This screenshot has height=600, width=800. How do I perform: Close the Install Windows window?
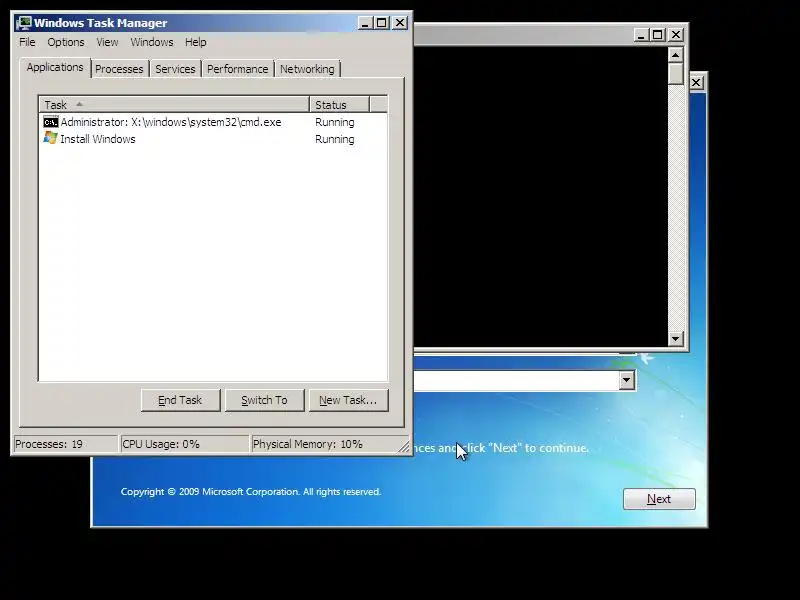pos(696,83)
